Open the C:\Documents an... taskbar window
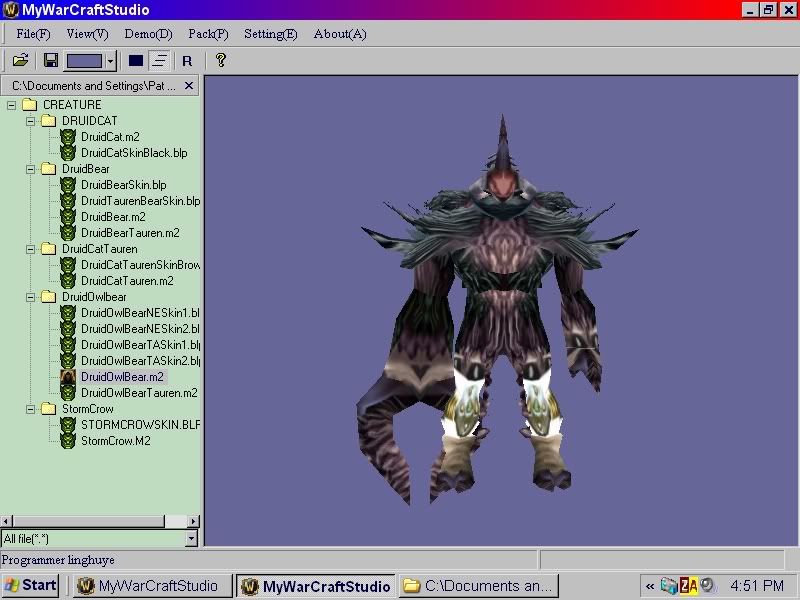 [479, 586]
